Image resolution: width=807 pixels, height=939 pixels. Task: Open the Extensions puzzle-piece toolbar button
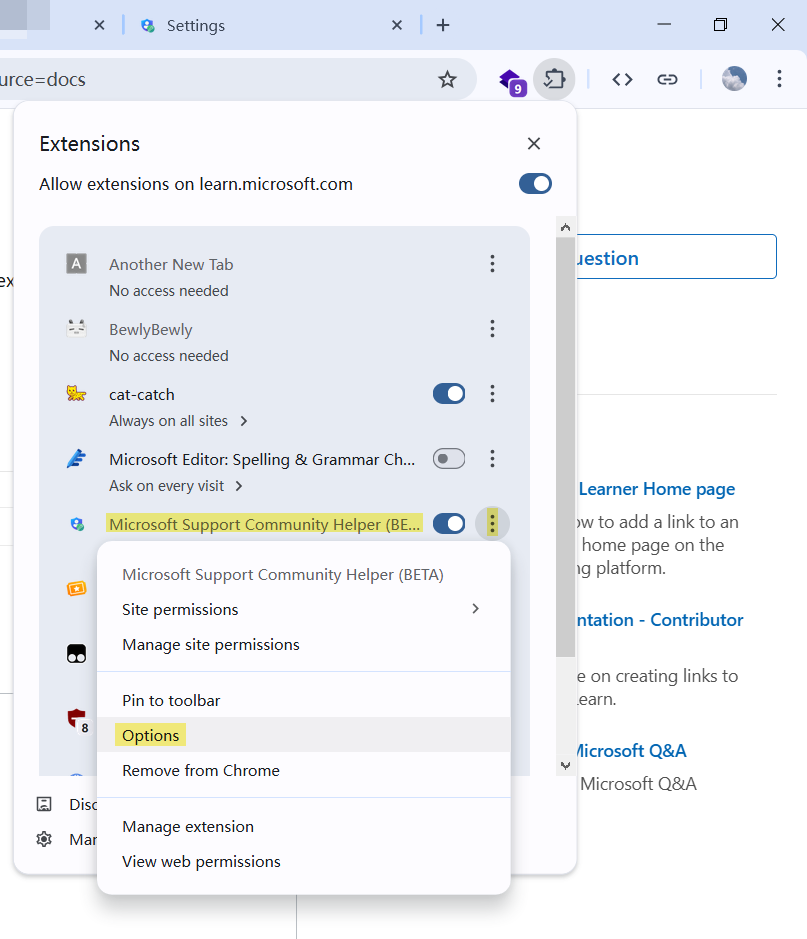pos(554,79)
